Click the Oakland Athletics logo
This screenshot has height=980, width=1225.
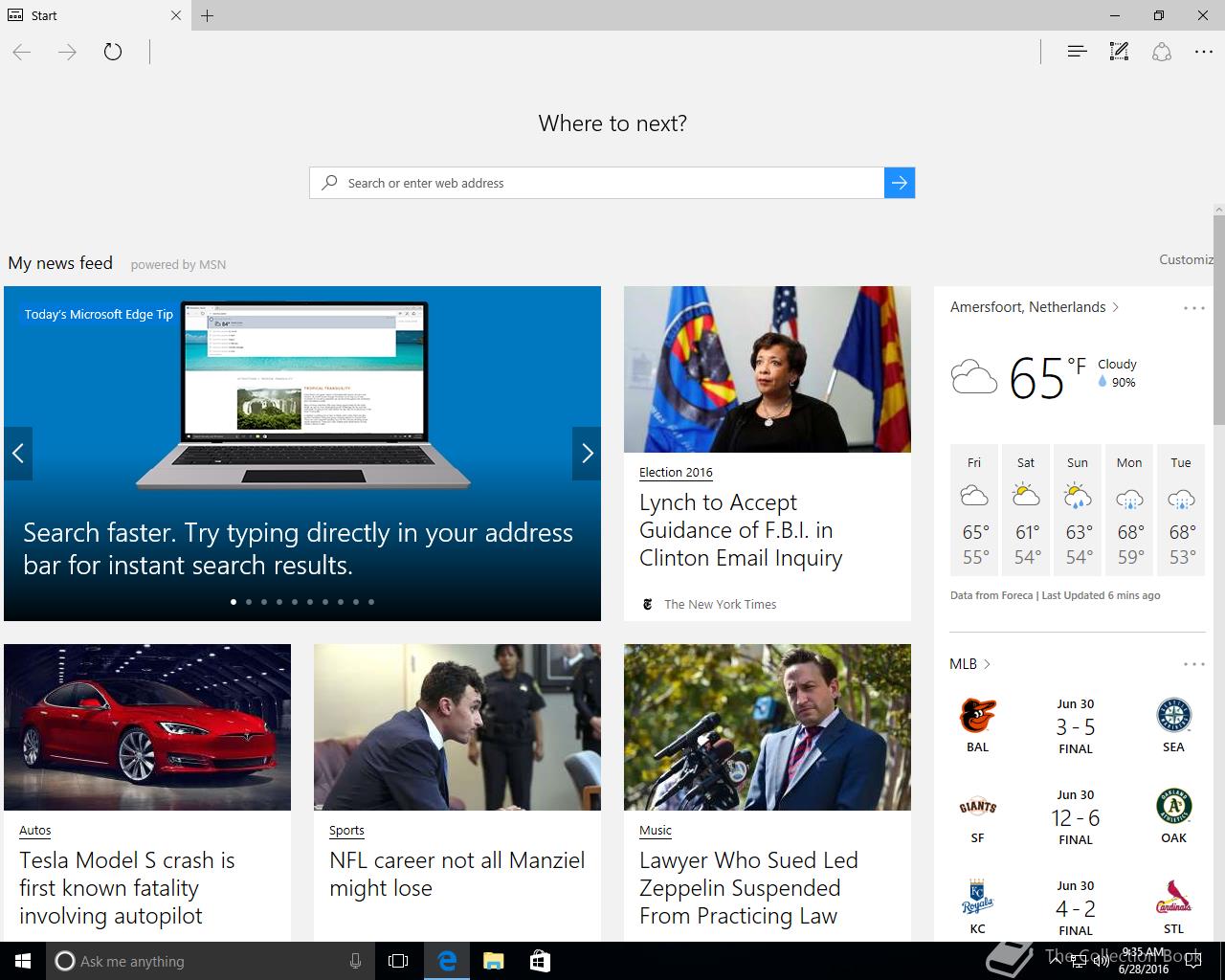pyautogui.click(x=1173, y=807)
